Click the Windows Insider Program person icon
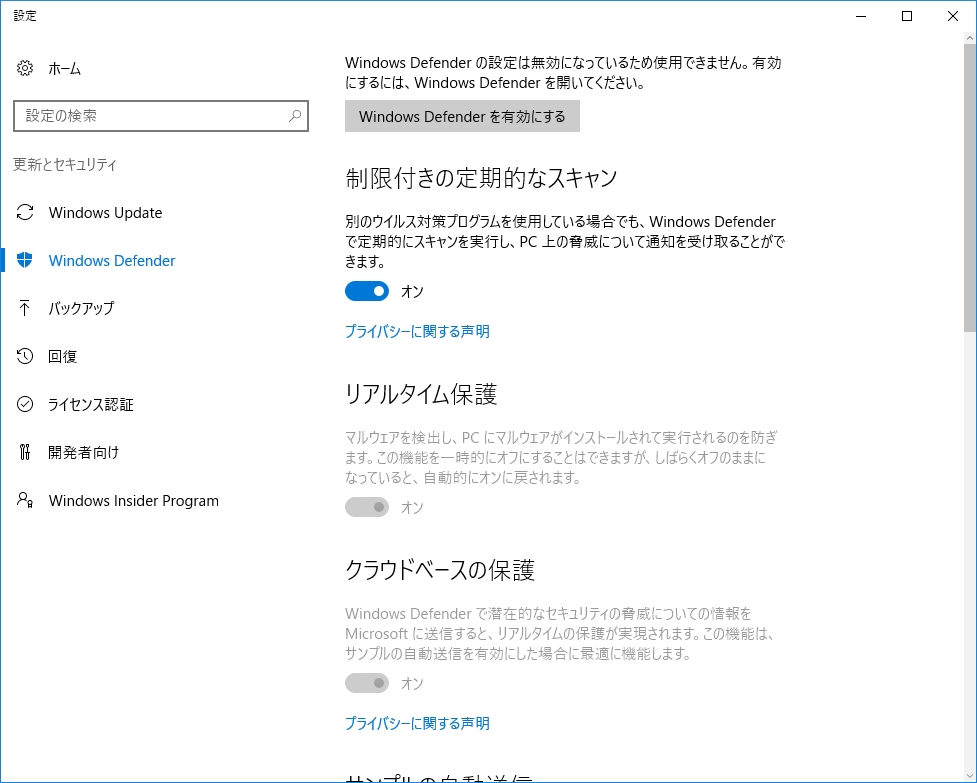Screen dimensions: 977x783 point(24,500)
